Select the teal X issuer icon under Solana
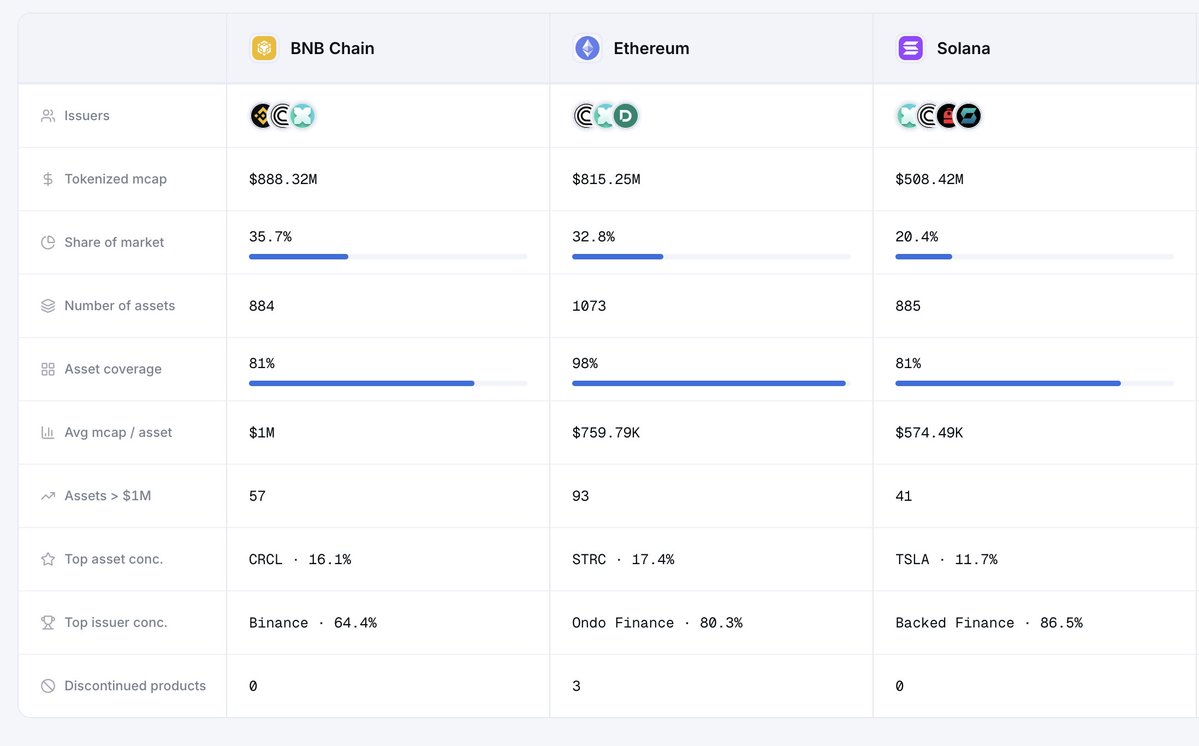1199x746 pixels. pos(908,115)
